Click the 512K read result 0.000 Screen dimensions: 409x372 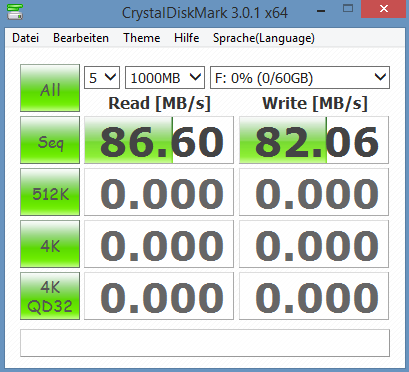[159, 192]
